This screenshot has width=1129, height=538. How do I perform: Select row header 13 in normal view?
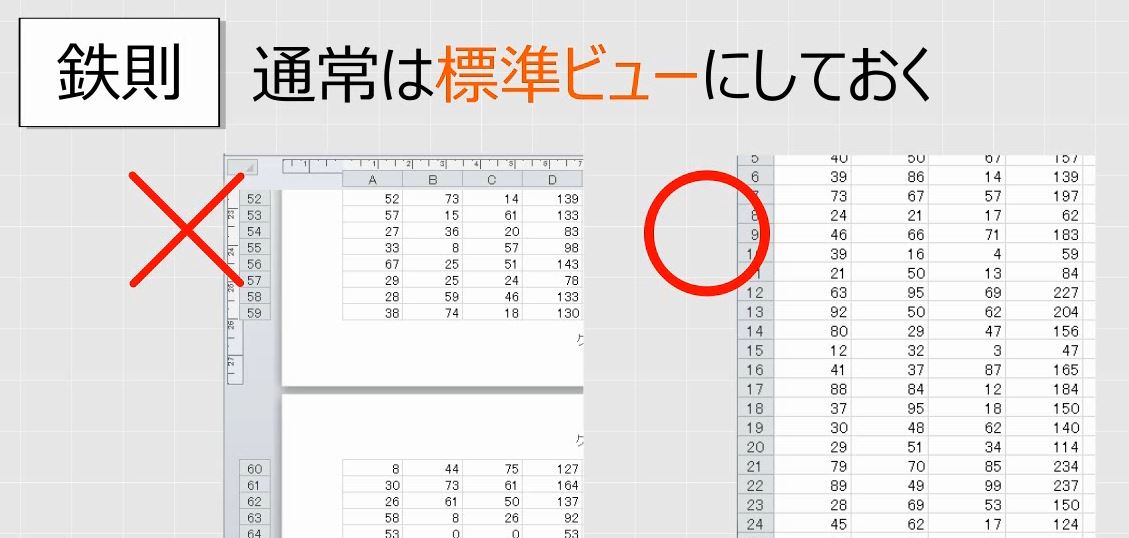point(755,312)
